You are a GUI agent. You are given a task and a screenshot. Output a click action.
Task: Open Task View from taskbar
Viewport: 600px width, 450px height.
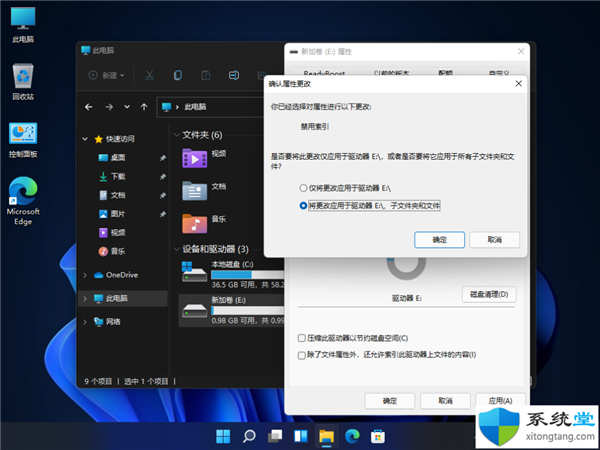tap(275, 436)
